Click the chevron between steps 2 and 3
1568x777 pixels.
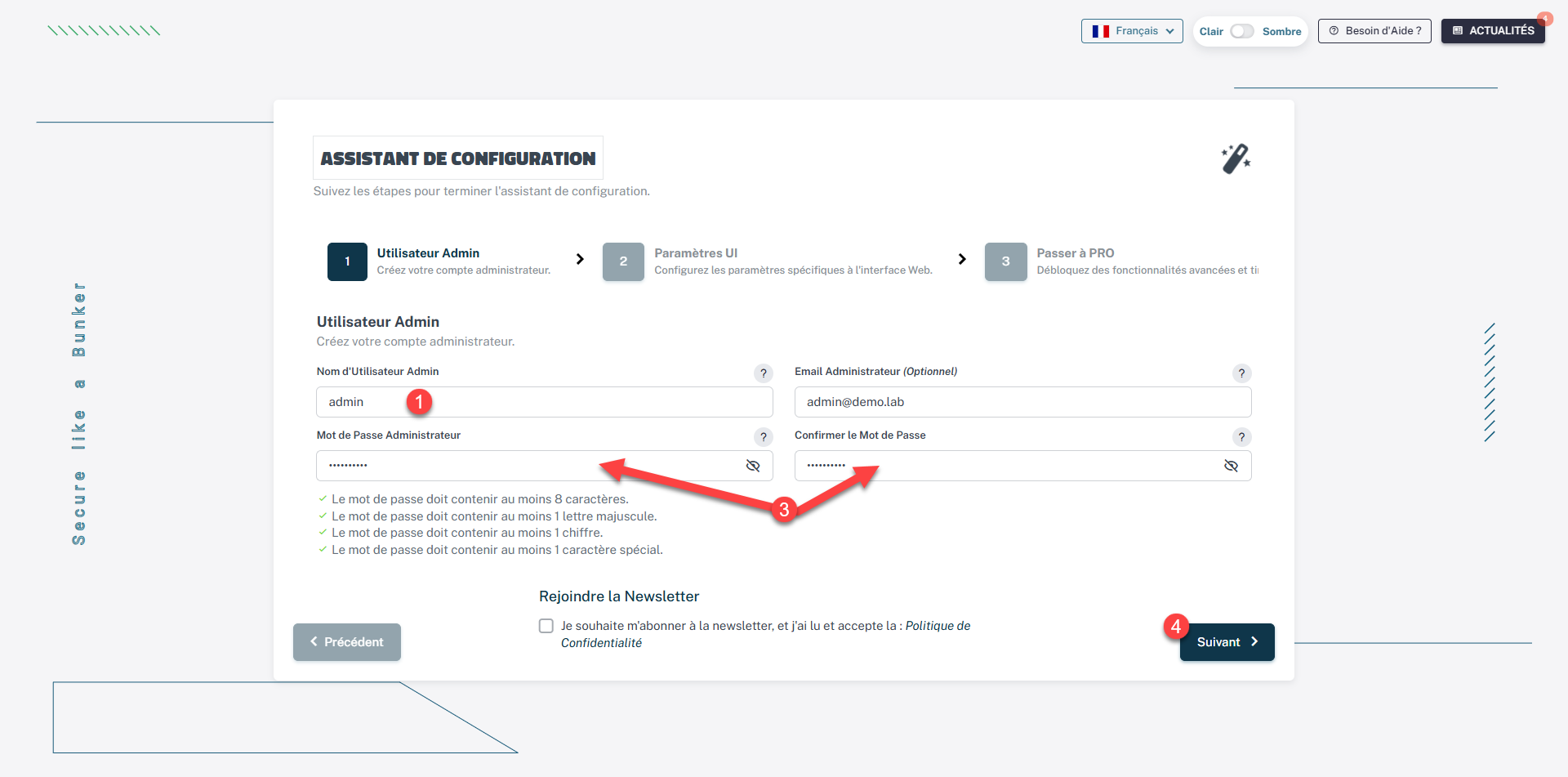(962, 259)
